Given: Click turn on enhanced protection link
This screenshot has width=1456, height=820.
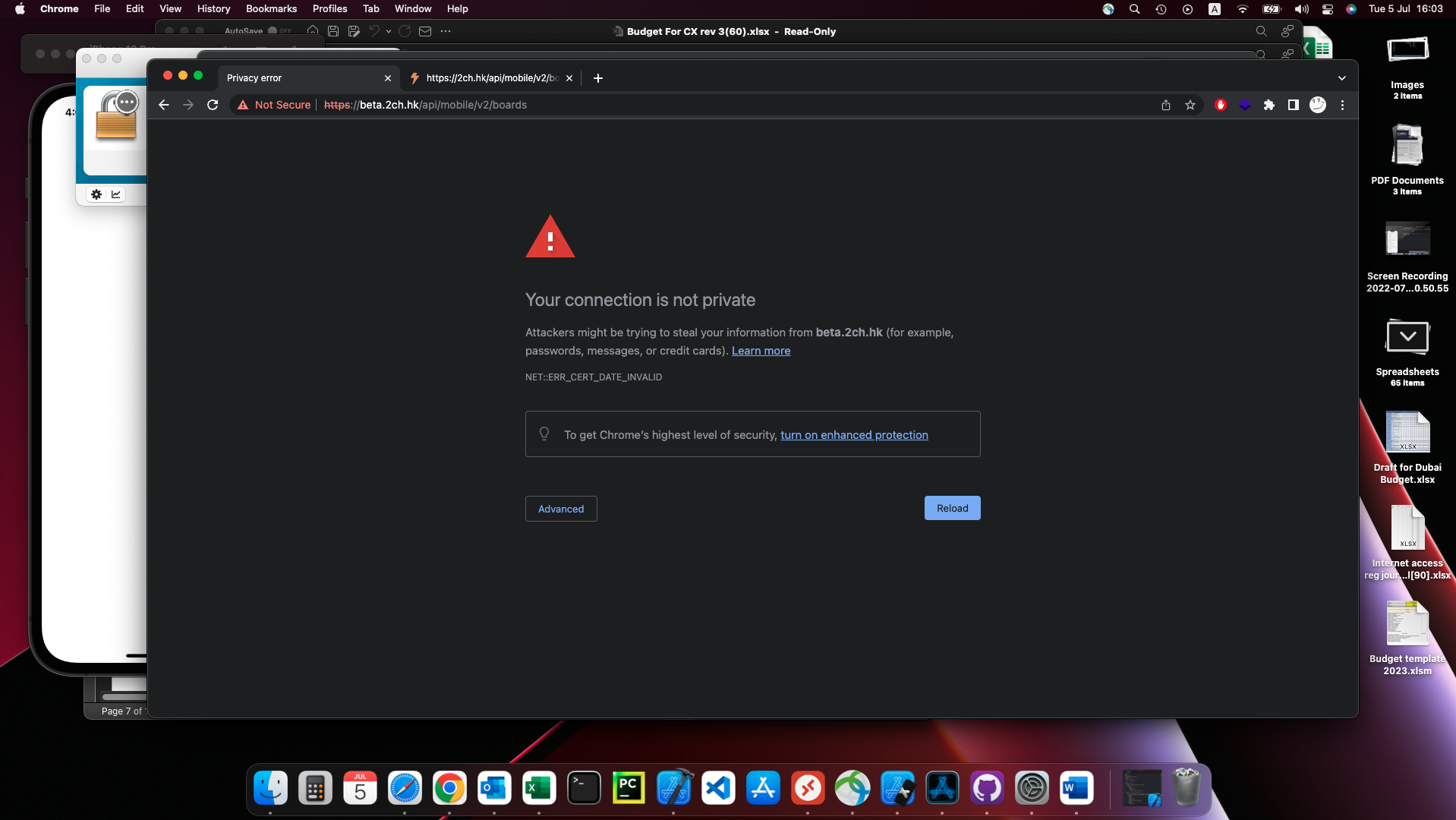Looking at the screenshot, I should (x=855, y=435).
